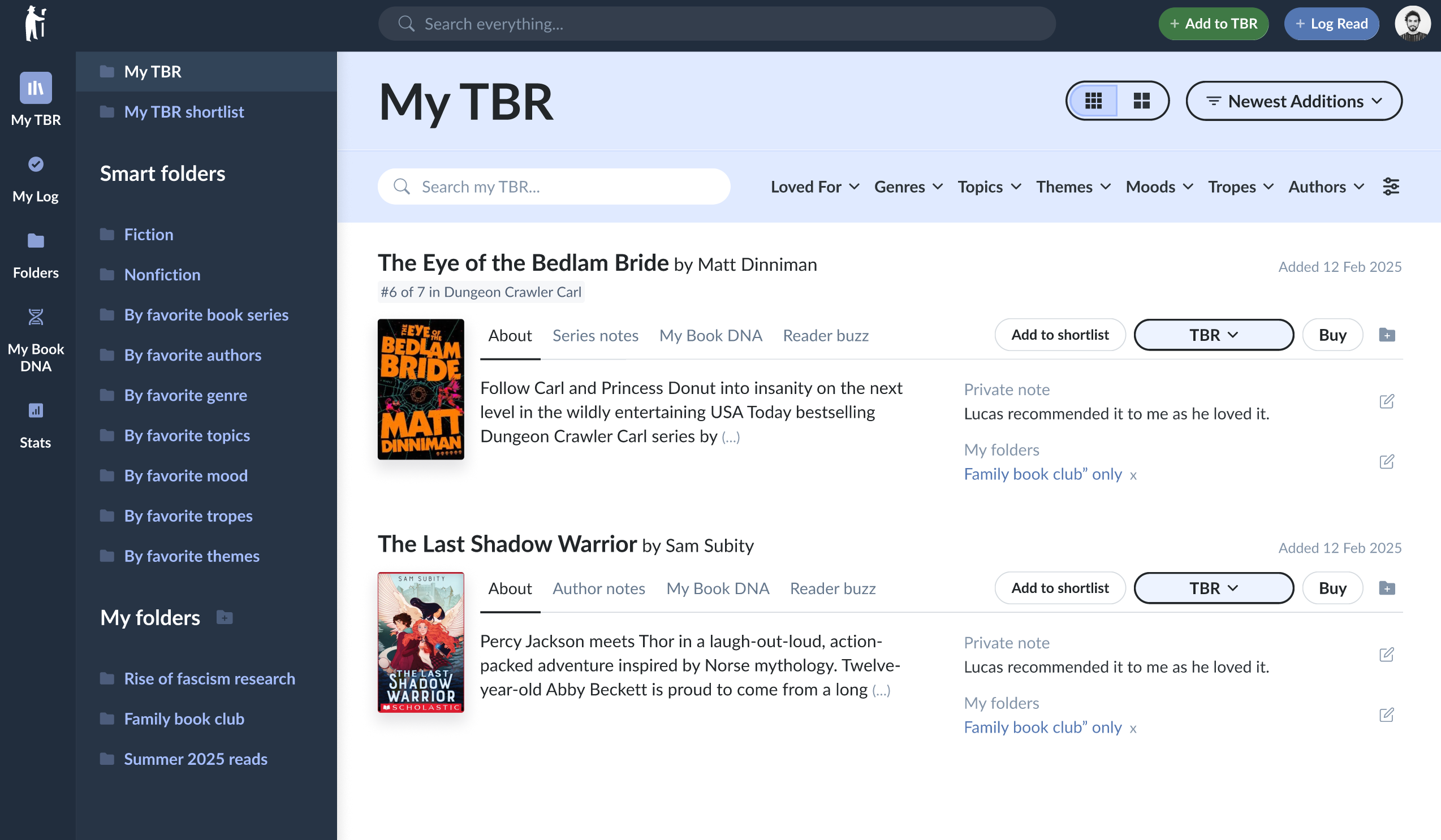This screenshot has height=840, width=1441.
Task: Expand the Topics filter
Action: coord(989,187)
